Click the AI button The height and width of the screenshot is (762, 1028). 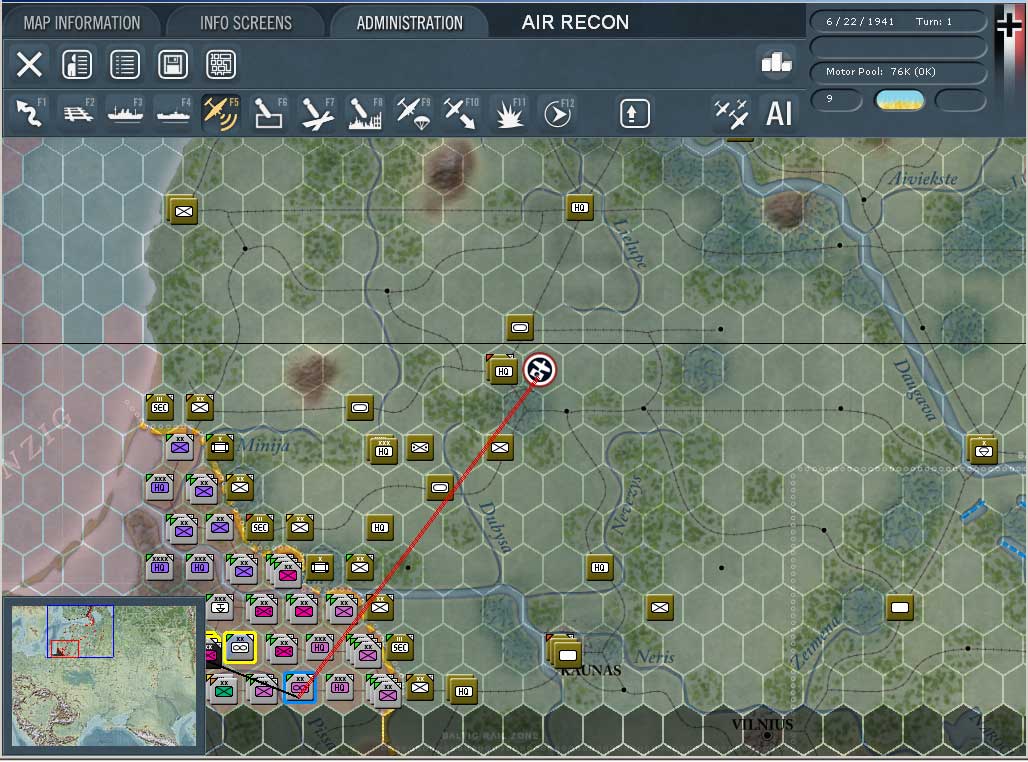pyautogui.click(x=779, y=113)
